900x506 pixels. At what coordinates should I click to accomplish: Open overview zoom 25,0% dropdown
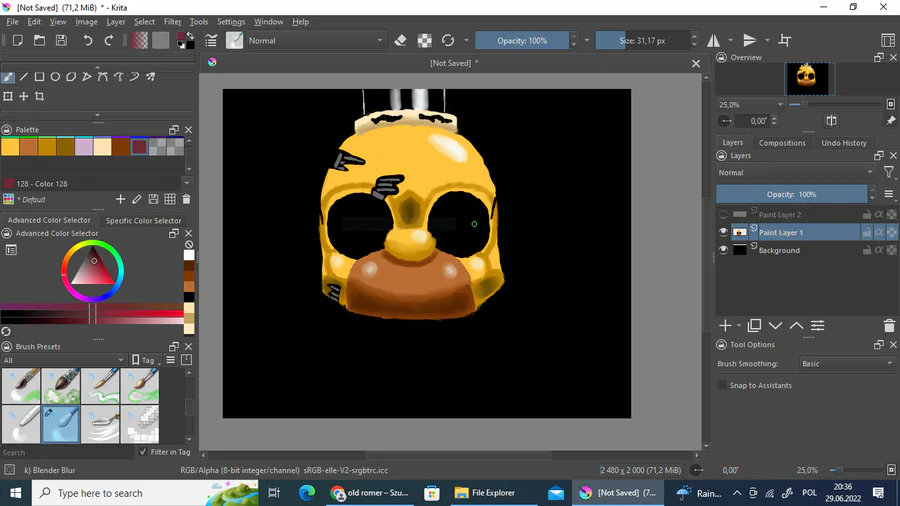tap(751, 104)
